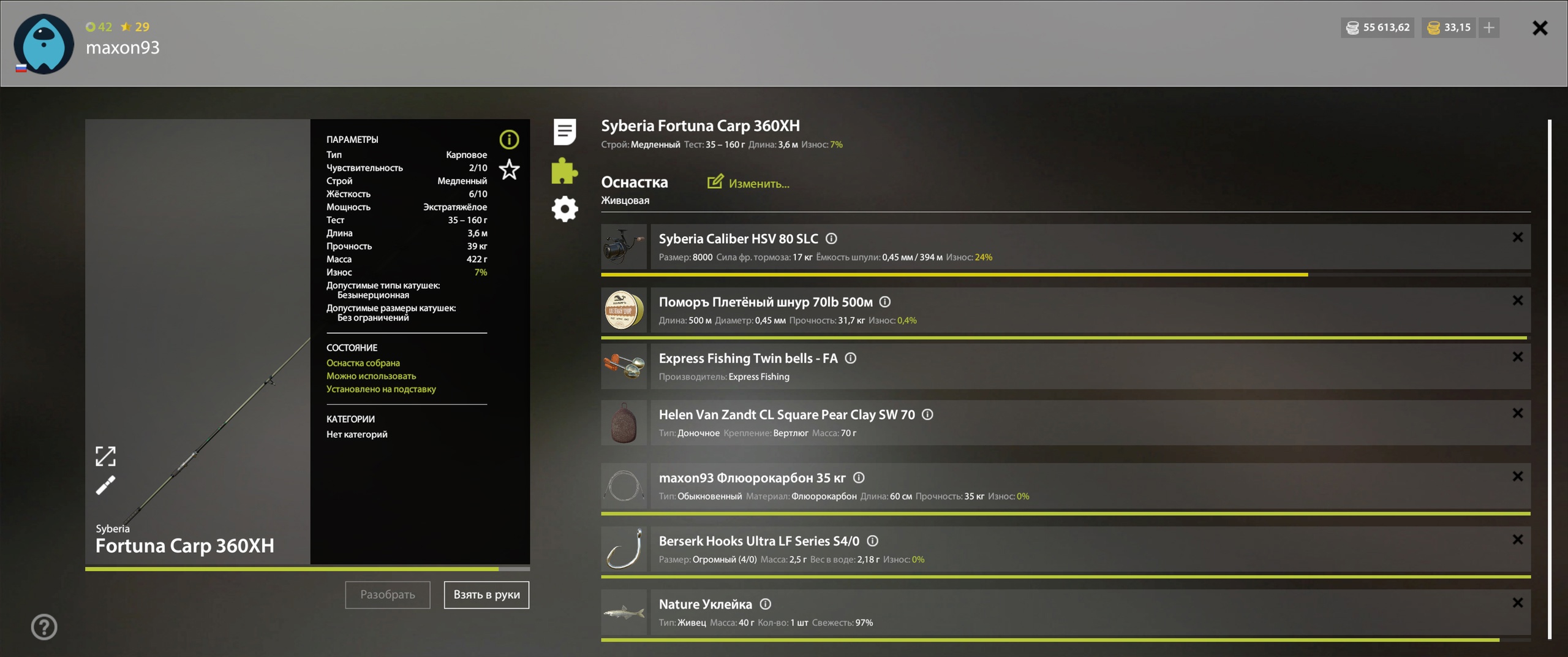Viewport: 1568px width, 657px height.
Task: Click the rename pencil icon on rod image
Action: 105,485
